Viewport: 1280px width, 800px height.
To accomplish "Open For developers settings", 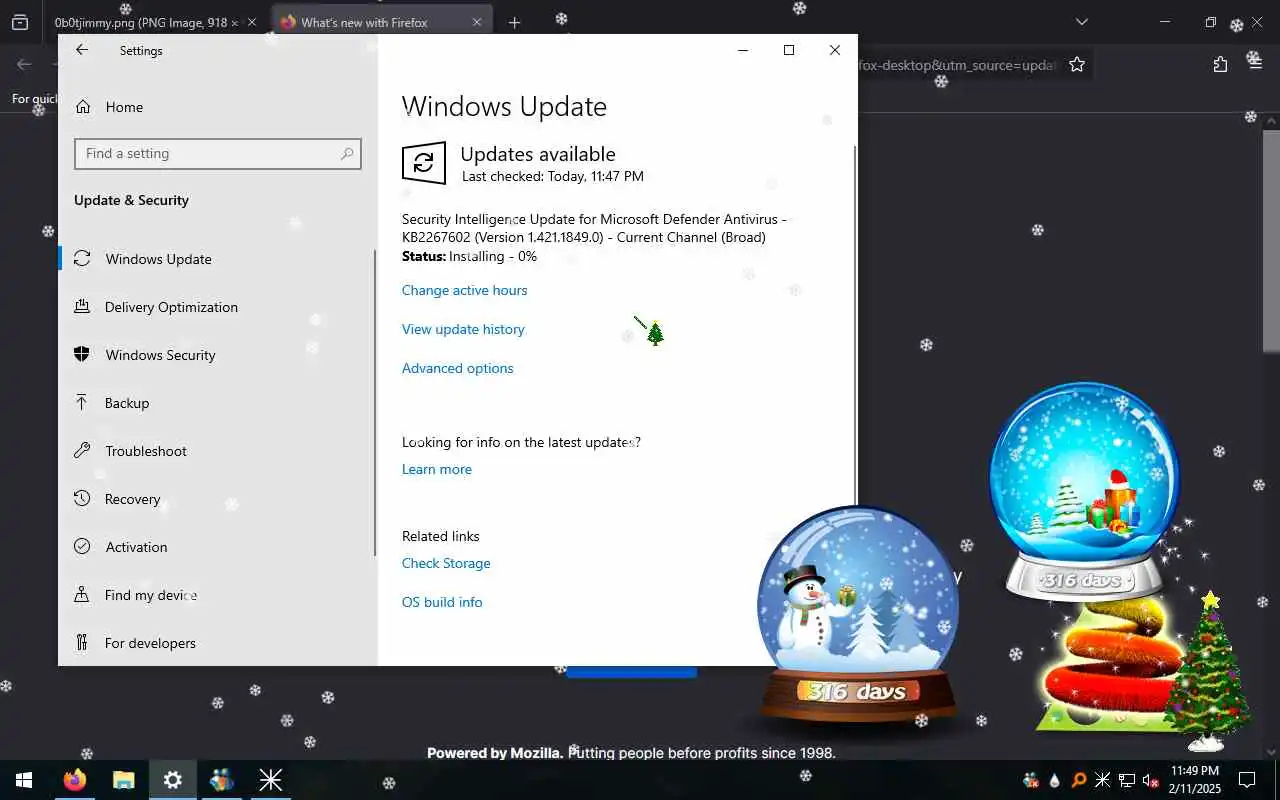I will (x=218, y=643).
